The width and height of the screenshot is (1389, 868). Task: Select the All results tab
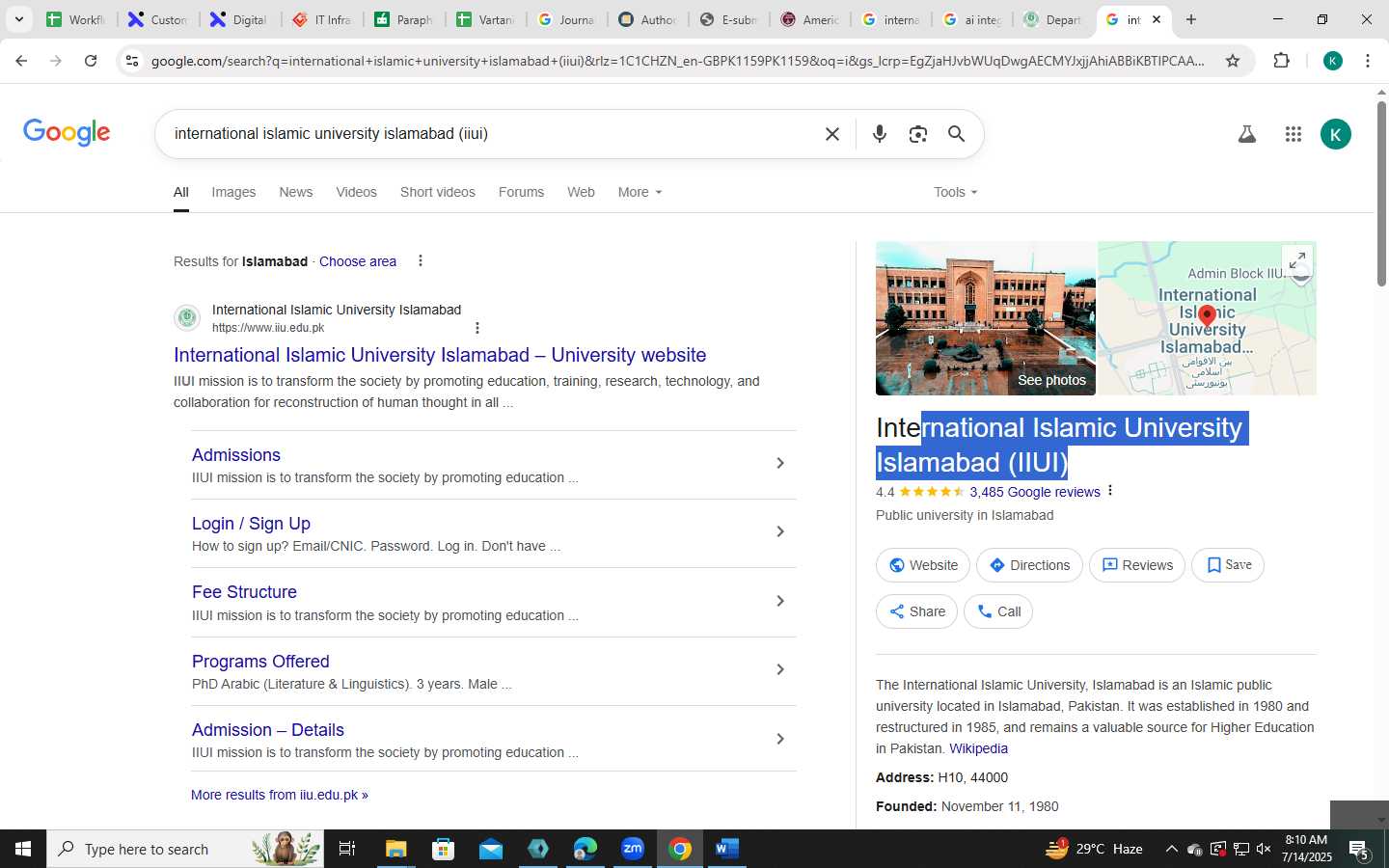[181, 192]
